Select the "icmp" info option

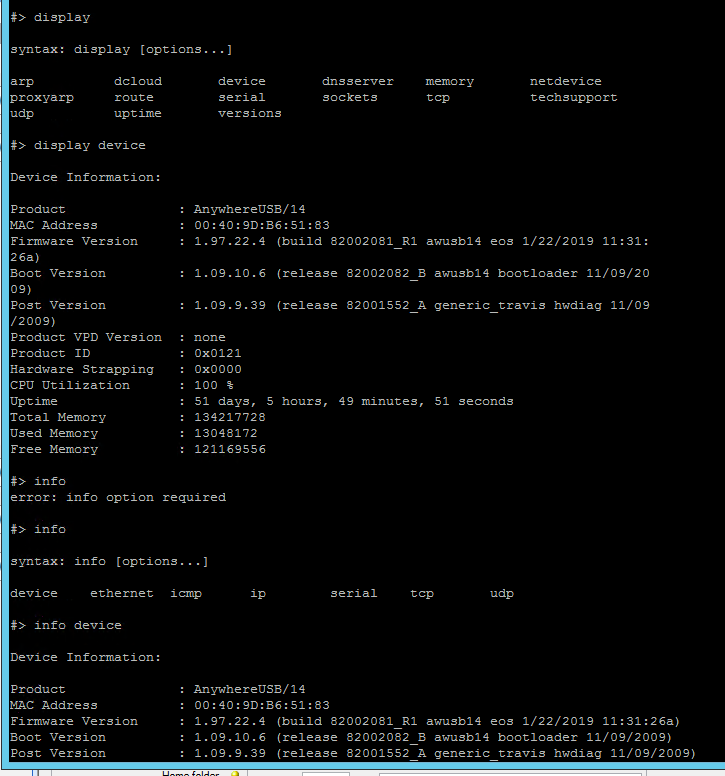186,594
